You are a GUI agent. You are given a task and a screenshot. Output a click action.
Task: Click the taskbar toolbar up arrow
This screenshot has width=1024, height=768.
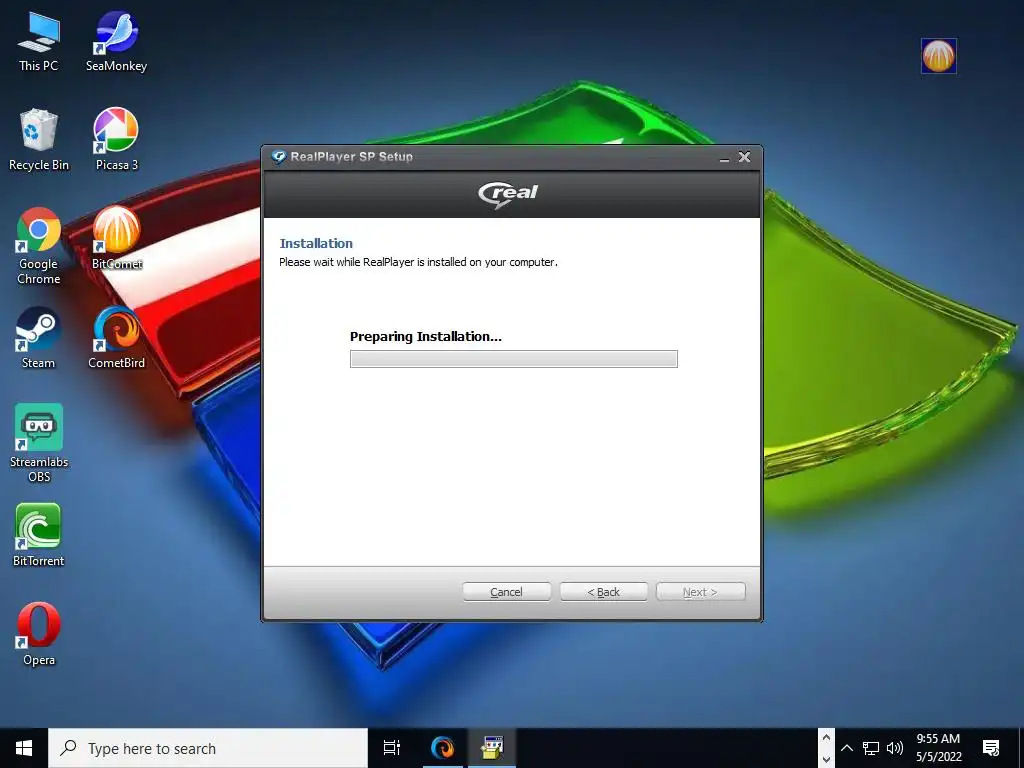pos(826,738)
